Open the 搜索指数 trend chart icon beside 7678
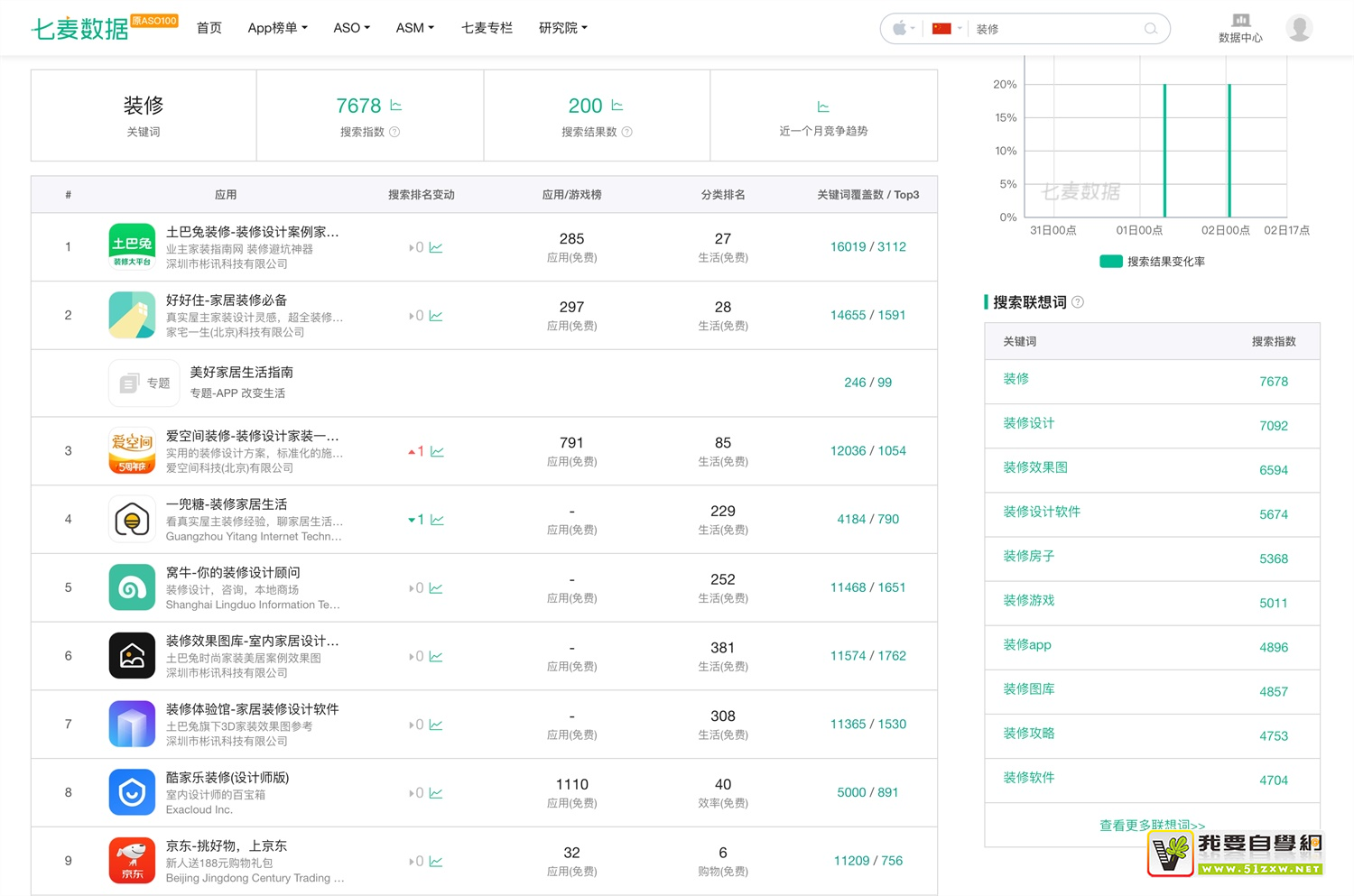 (x=396, y=106)
